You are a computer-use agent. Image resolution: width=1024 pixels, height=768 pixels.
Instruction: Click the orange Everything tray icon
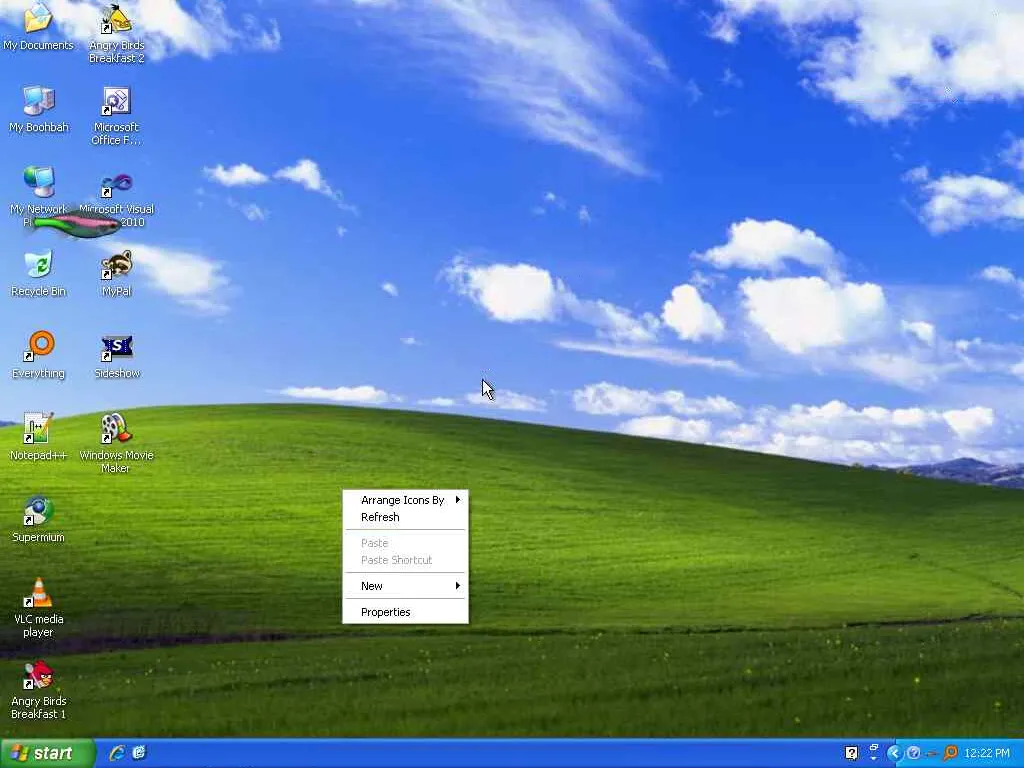(950, 753)
